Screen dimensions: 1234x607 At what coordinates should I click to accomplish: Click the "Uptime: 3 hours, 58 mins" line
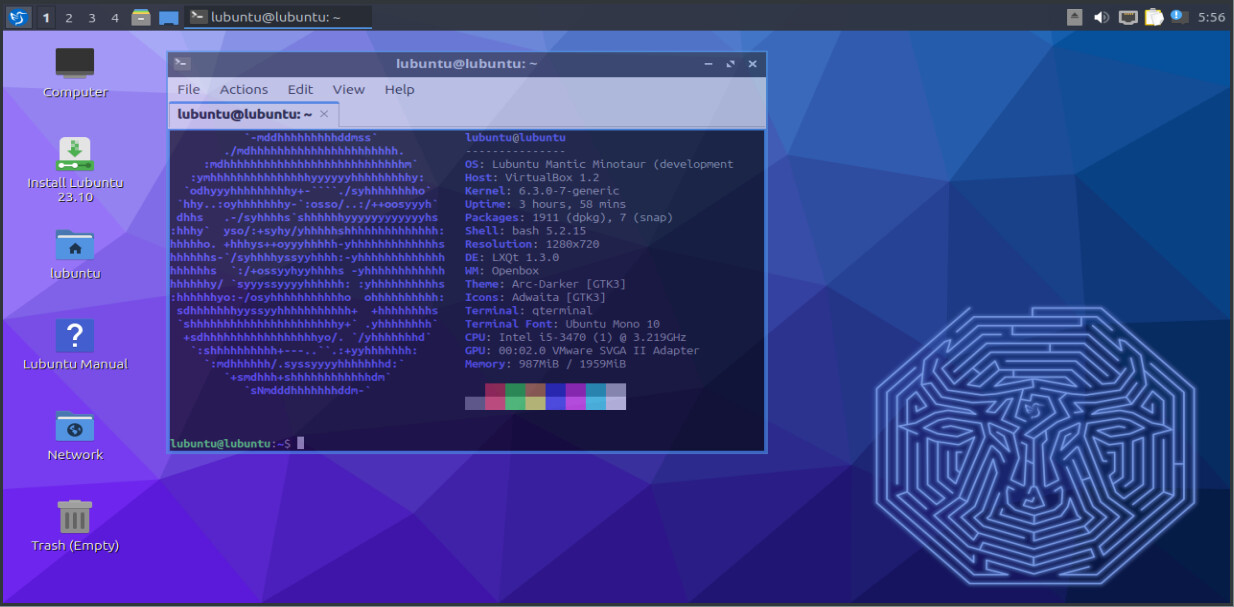tap(545, 204)
